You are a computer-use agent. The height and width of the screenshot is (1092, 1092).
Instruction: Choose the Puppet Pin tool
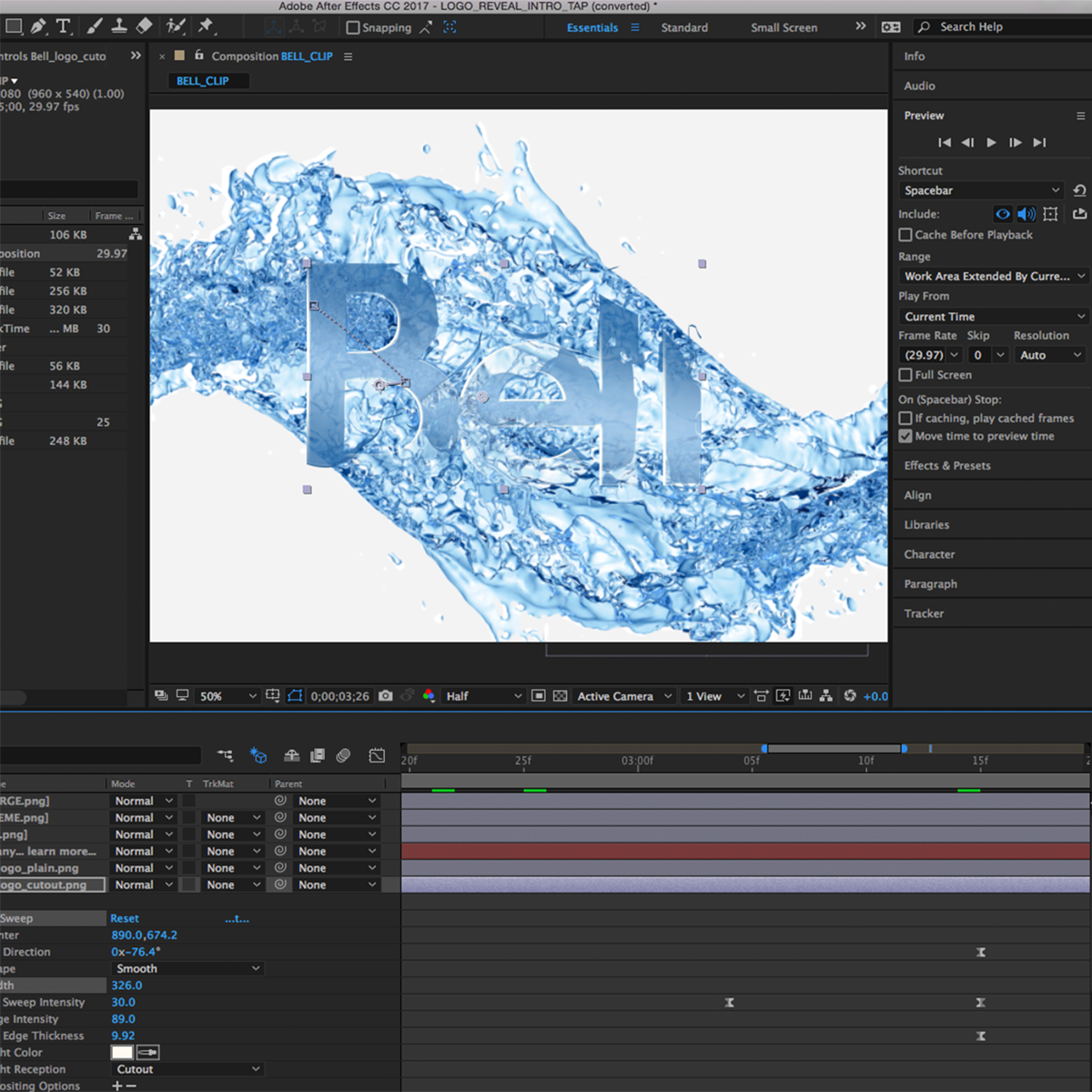(x=206, y=26)
